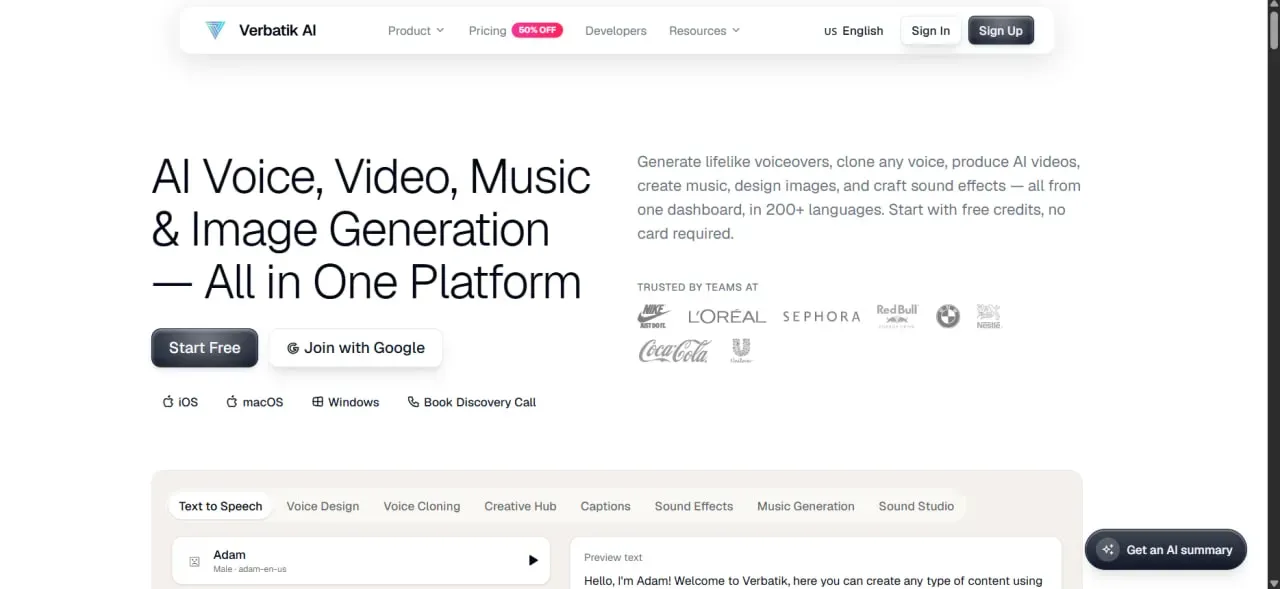Open the iOS app download link
Screen dimensions: 1280x589
[180, 402]
